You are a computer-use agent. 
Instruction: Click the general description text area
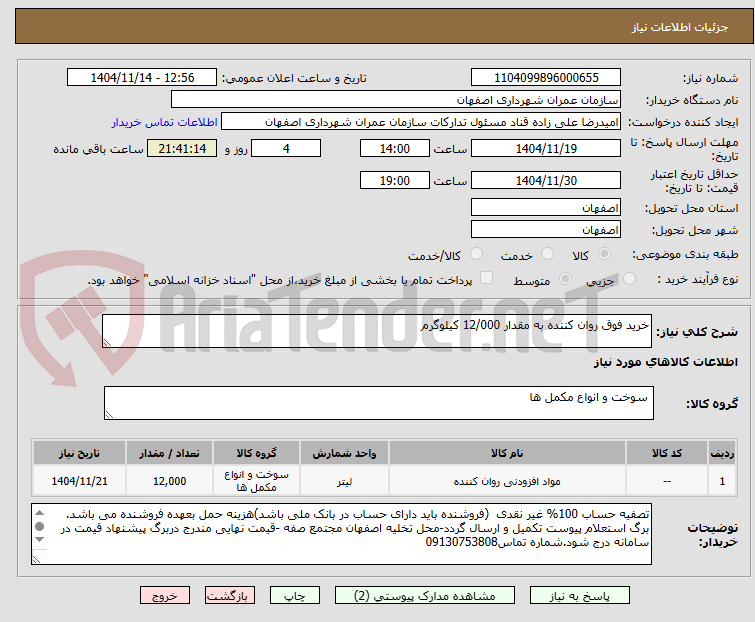pos(377,331)
